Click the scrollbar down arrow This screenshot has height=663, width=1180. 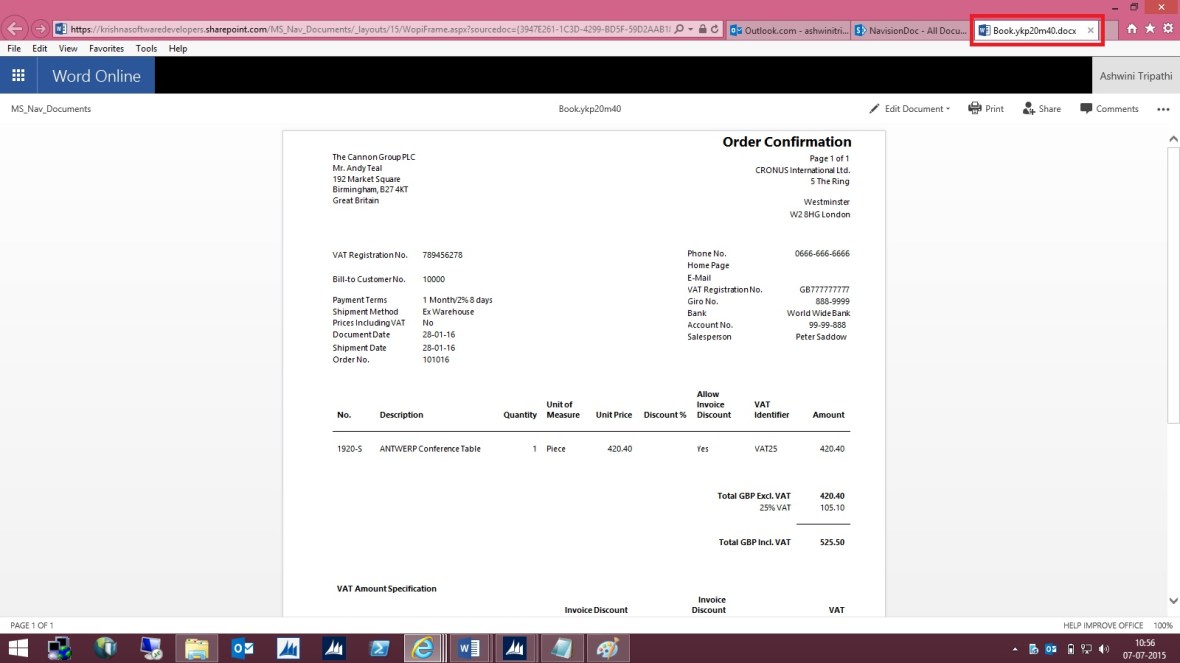point(1172,600)
